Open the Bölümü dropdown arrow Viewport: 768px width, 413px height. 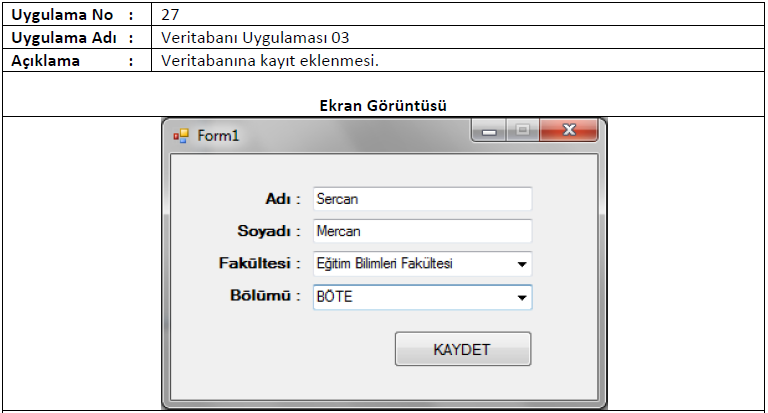coord(522,297)
